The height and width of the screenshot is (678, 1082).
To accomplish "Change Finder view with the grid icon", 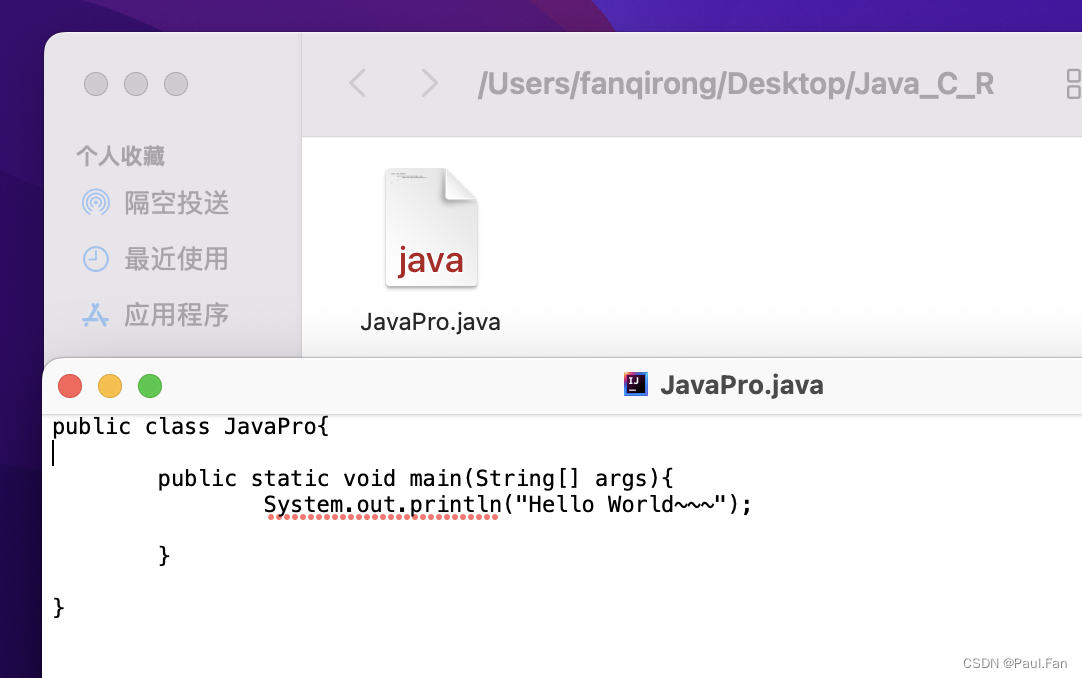I will pos(1074,83).
